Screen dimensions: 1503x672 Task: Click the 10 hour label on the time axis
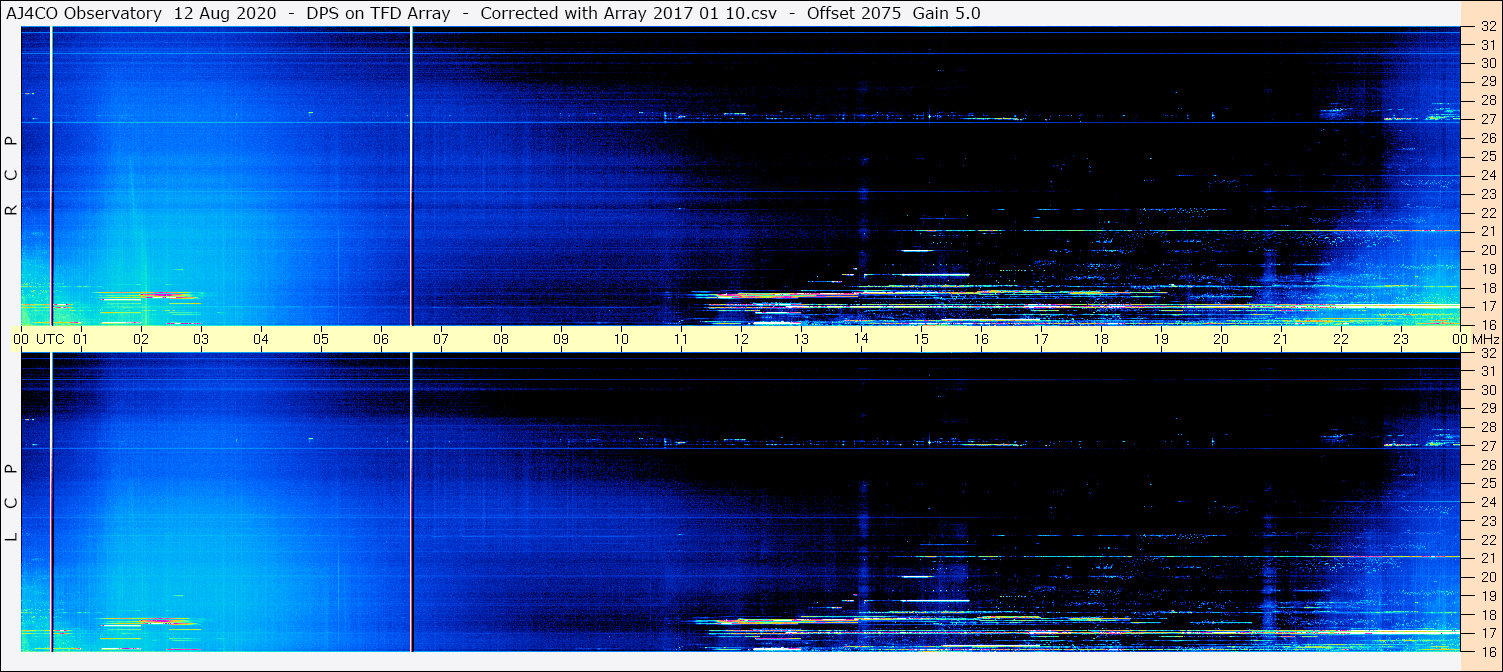[x=621, y=339]
